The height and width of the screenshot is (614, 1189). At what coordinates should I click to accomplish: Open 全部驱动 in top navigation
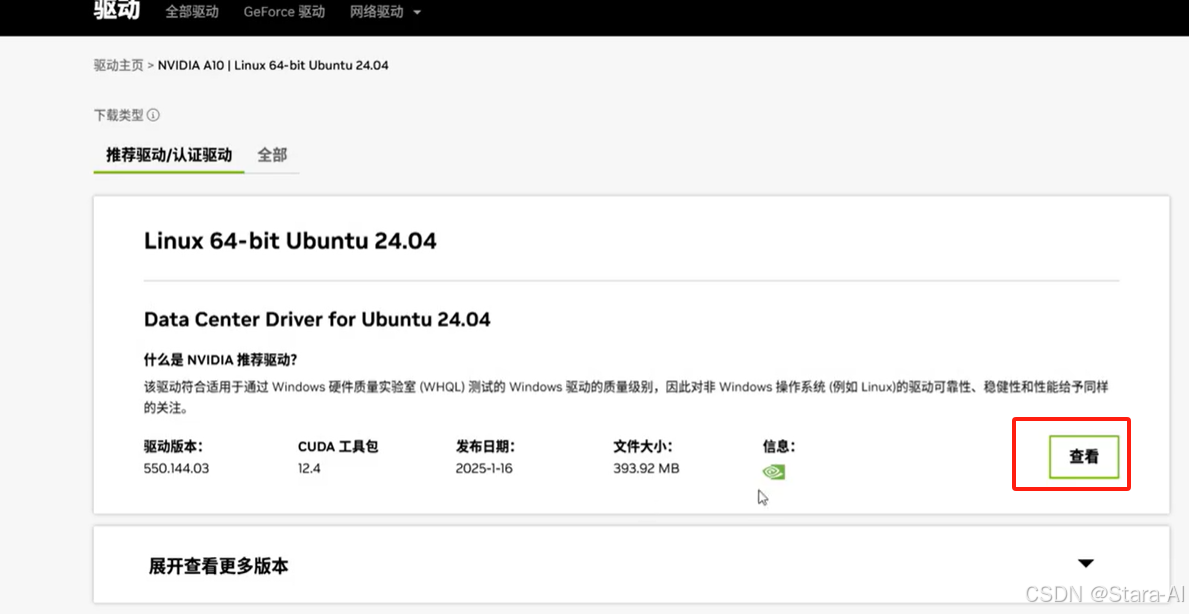[192, 12]
